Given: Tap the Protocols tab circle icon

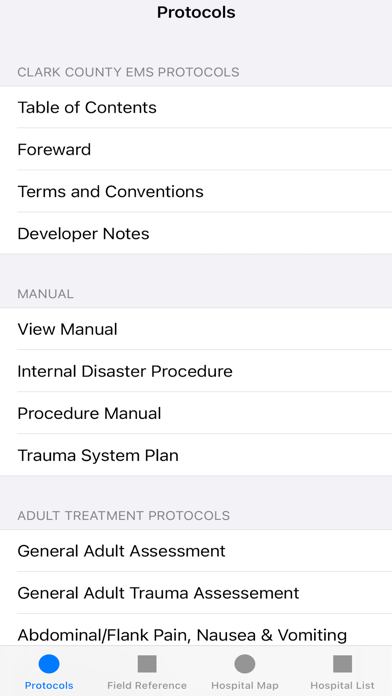Looking at the screenshot, I should point(49,664).
